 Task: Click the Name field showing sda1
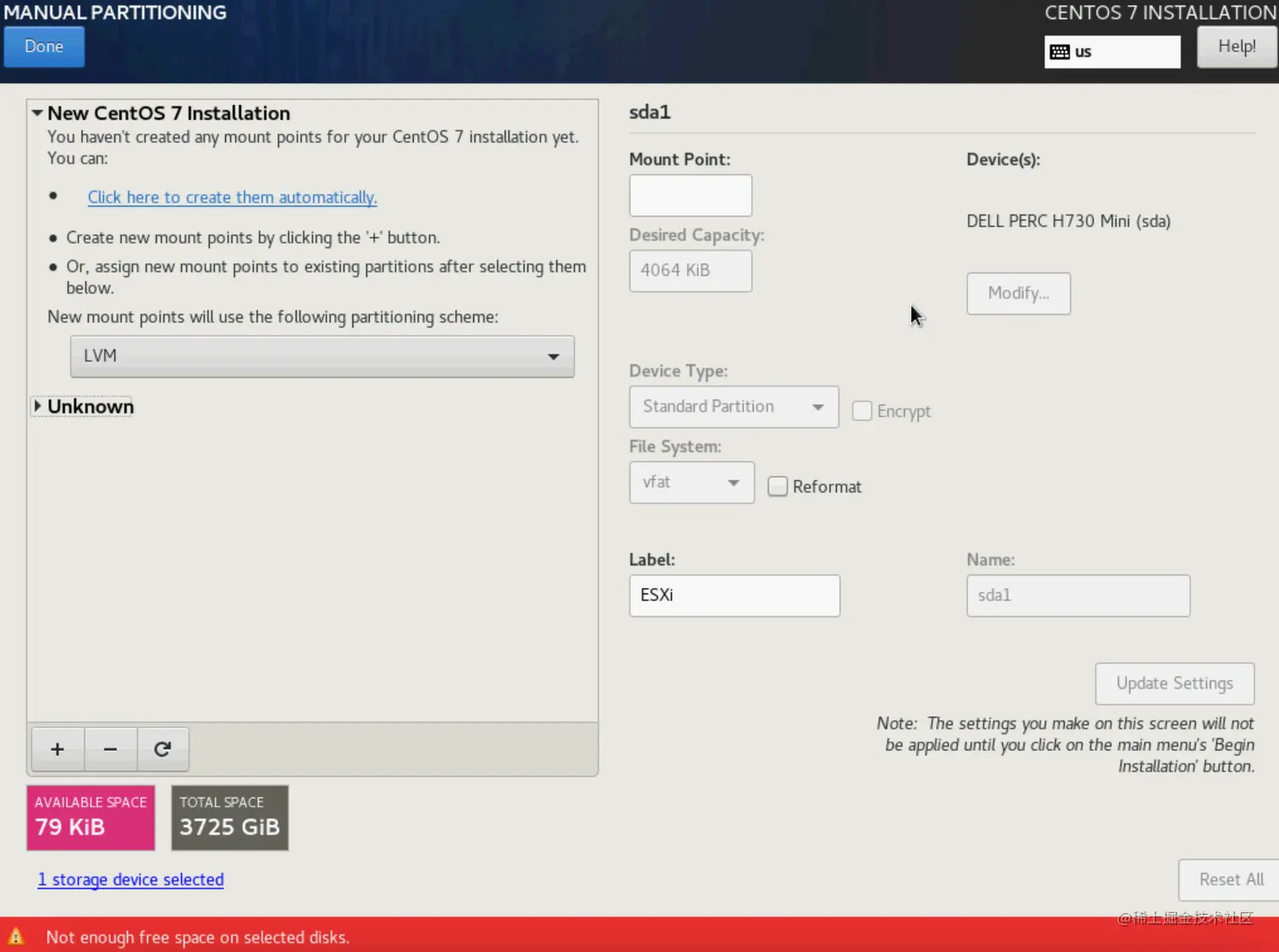click(x=1079, y=596)
